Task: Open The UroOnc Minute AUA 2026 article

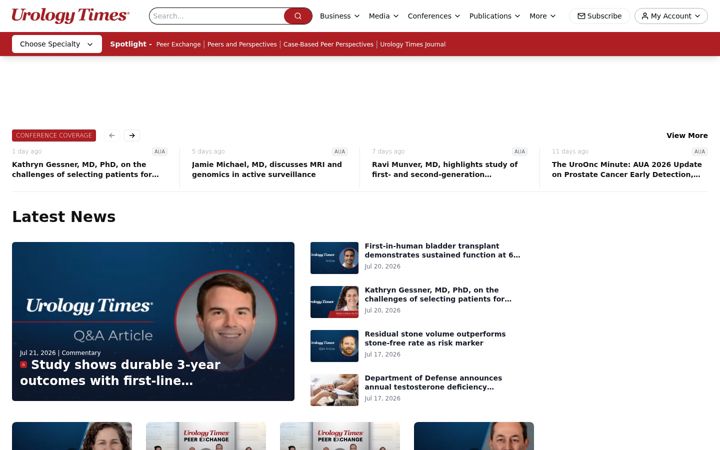Action: pos(627,169)
